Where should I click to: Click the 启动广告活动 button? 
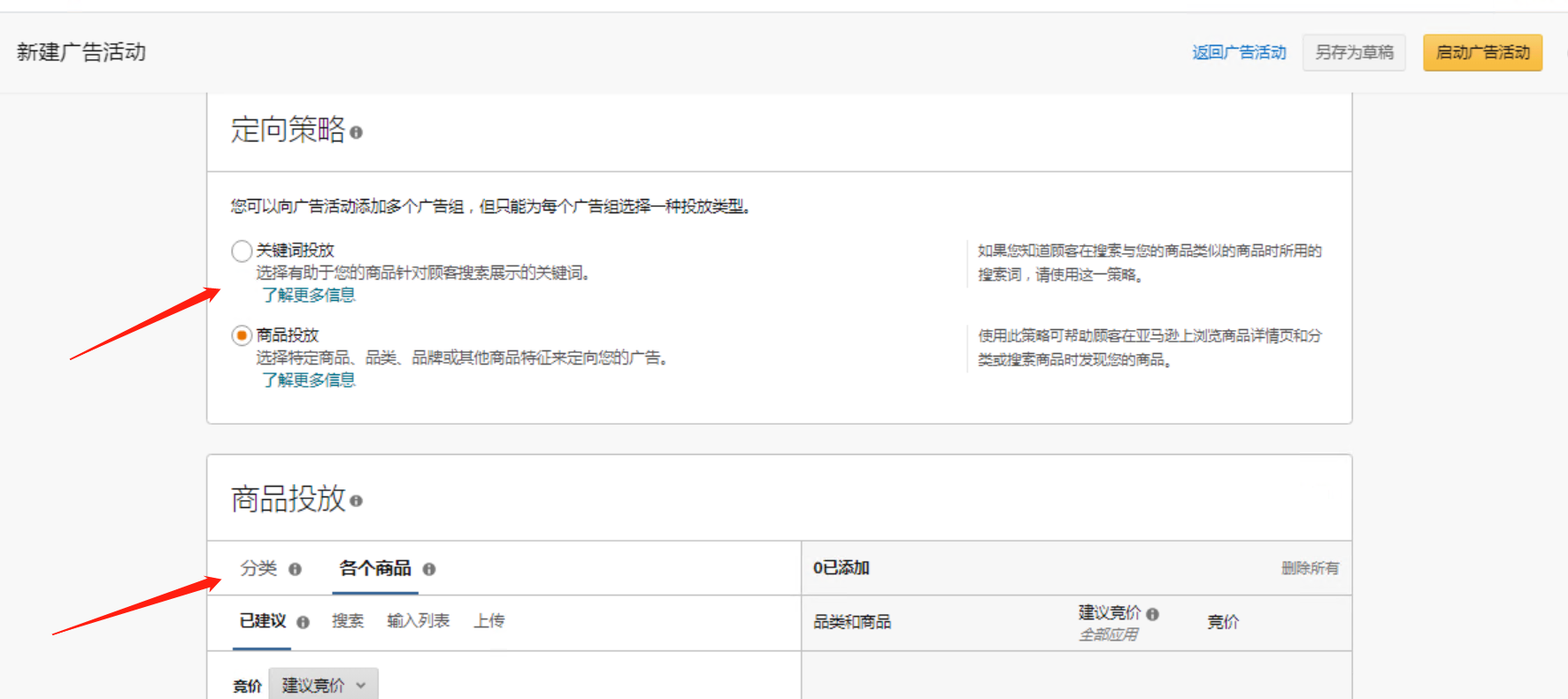coord(1482,52)
